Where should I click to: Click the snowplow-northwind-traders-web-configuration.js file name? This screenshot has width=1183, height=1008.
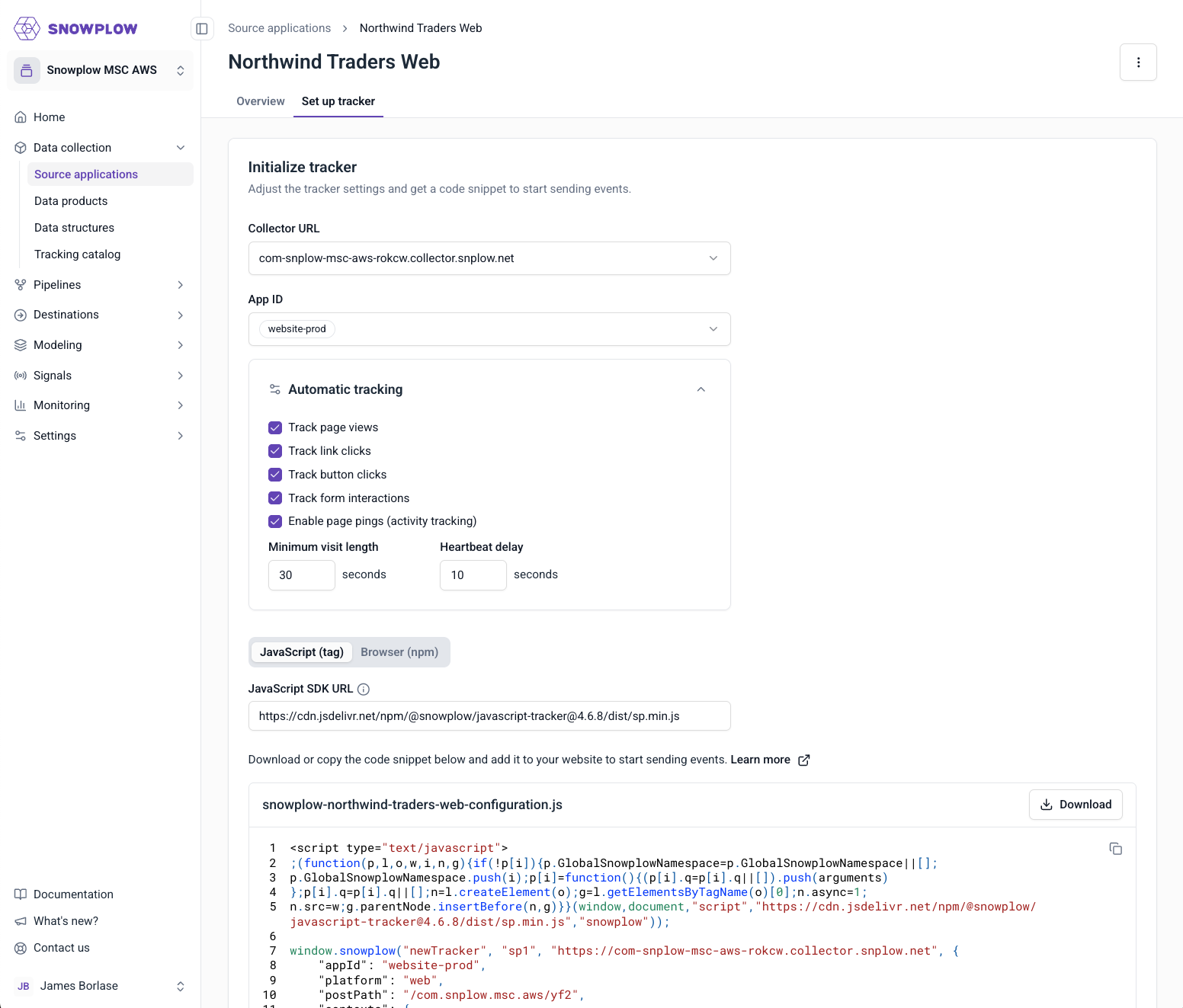[x=412, y=805]
